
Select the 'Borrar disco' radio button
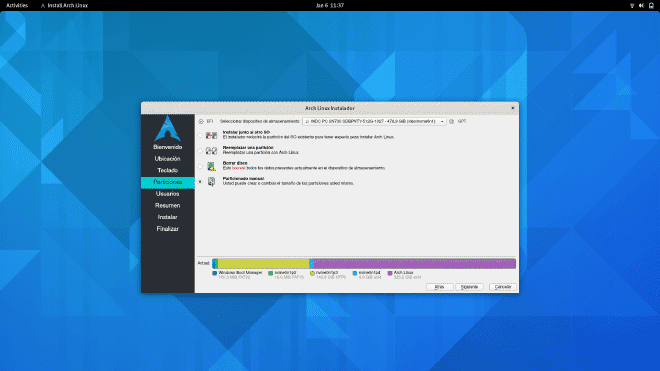click(x=200, y=166)
